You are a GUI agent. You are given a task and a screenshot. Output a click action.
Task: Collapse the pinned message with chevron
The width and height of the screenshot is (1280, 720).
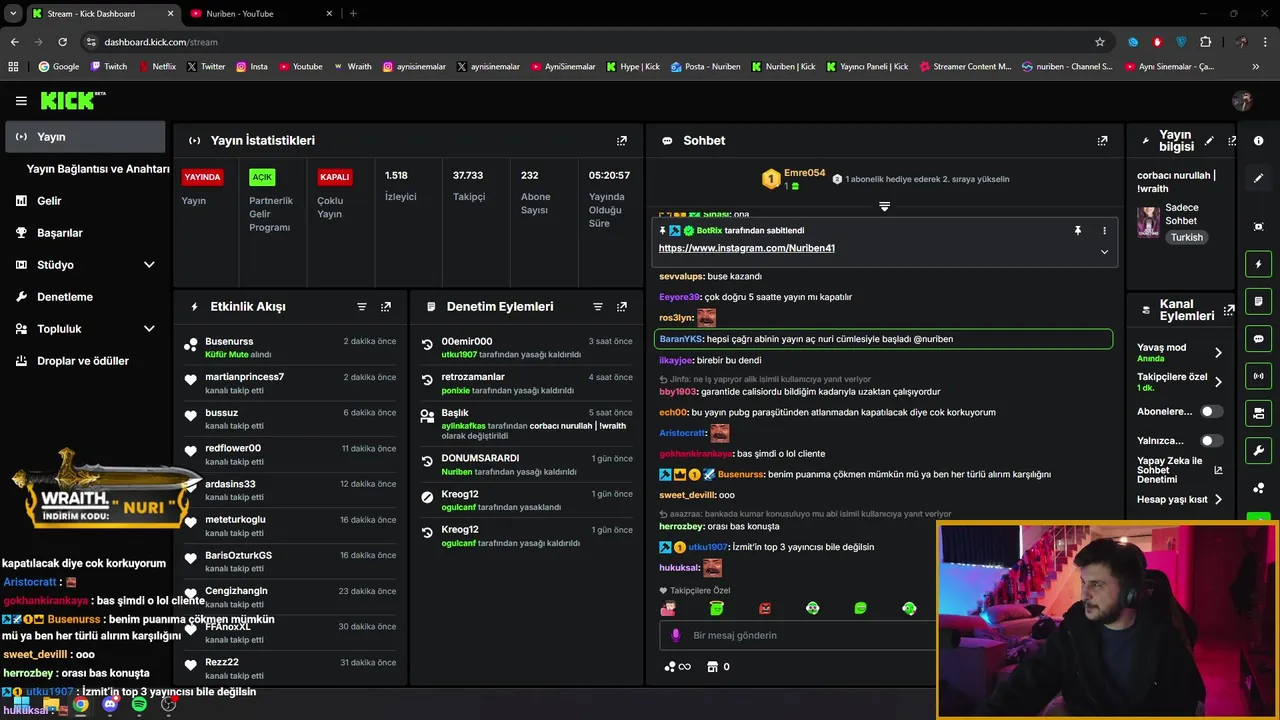1104,251
